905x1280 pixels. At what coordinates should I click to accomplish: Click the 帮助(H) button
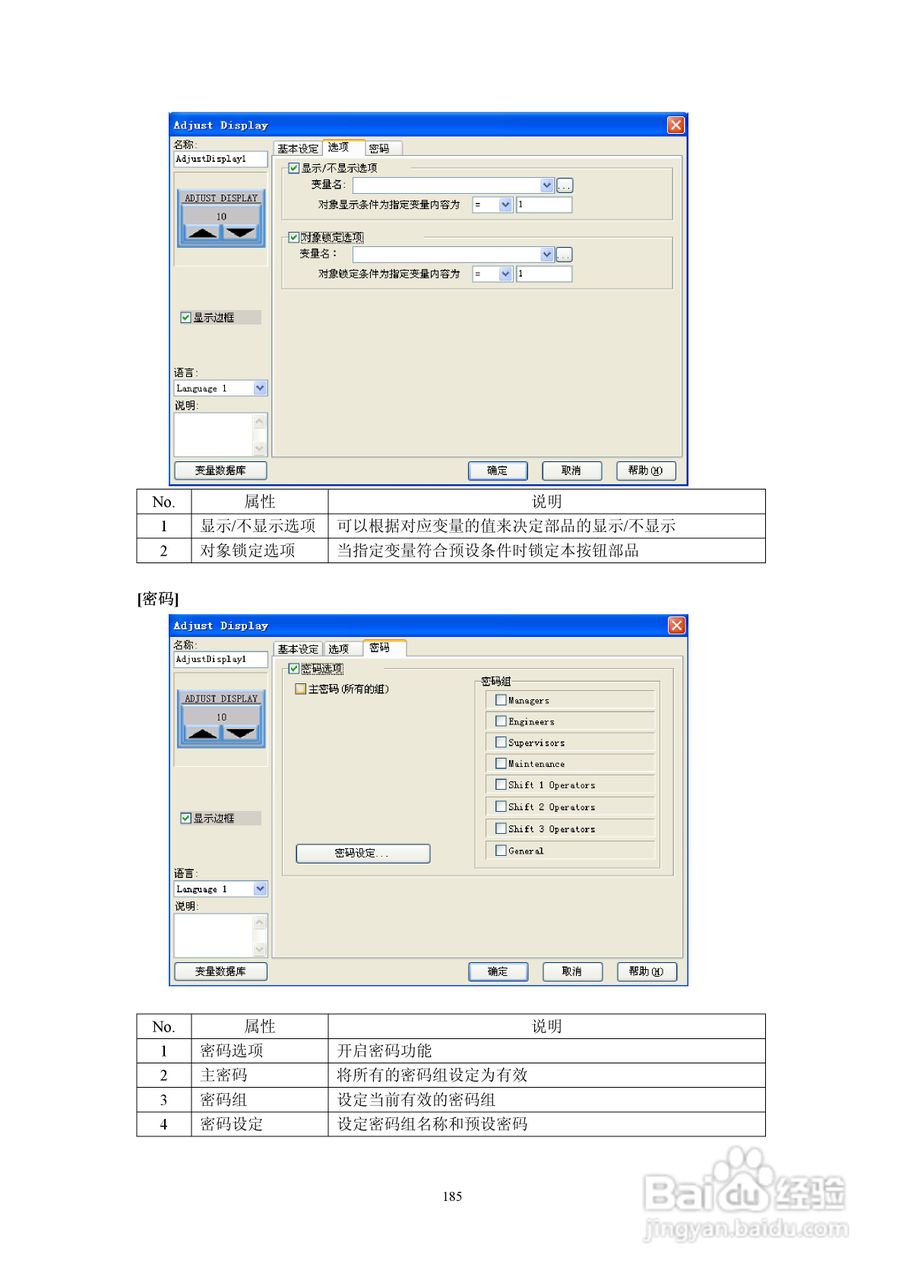[646, 470]
